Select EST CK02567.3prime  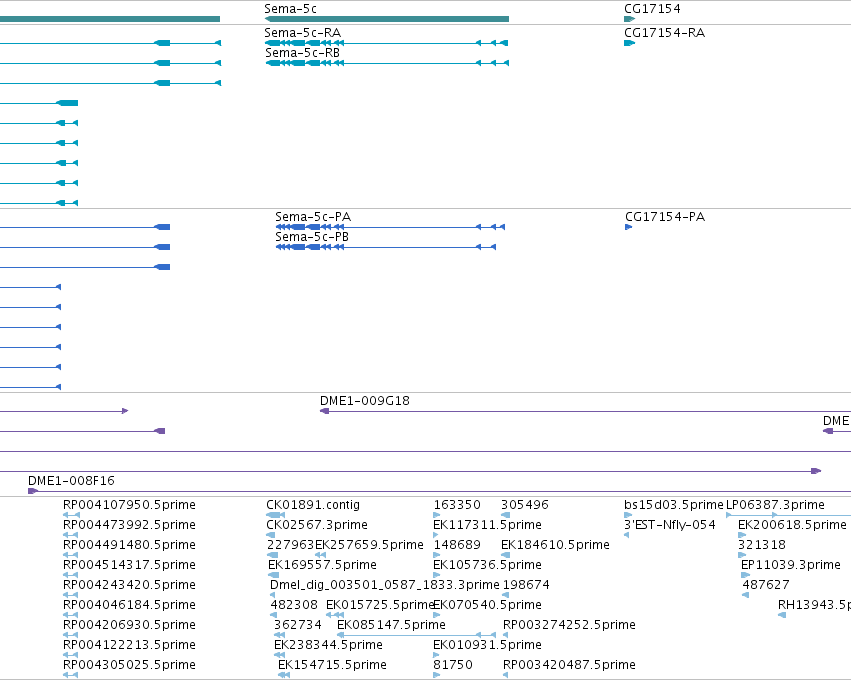point(316,525)
